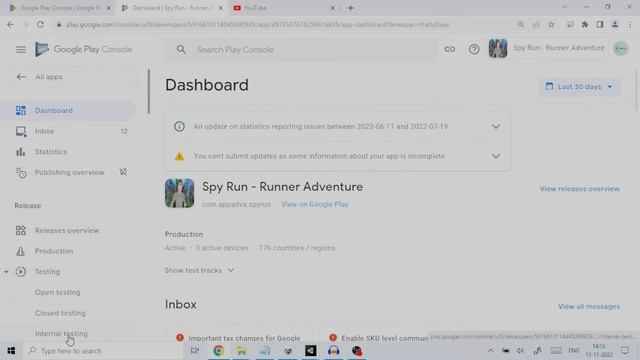This screenshot has width=640, height=360.
Task: Click the yellow warning triangle icon
Action: pyautogui.click(x=179, y=156)
